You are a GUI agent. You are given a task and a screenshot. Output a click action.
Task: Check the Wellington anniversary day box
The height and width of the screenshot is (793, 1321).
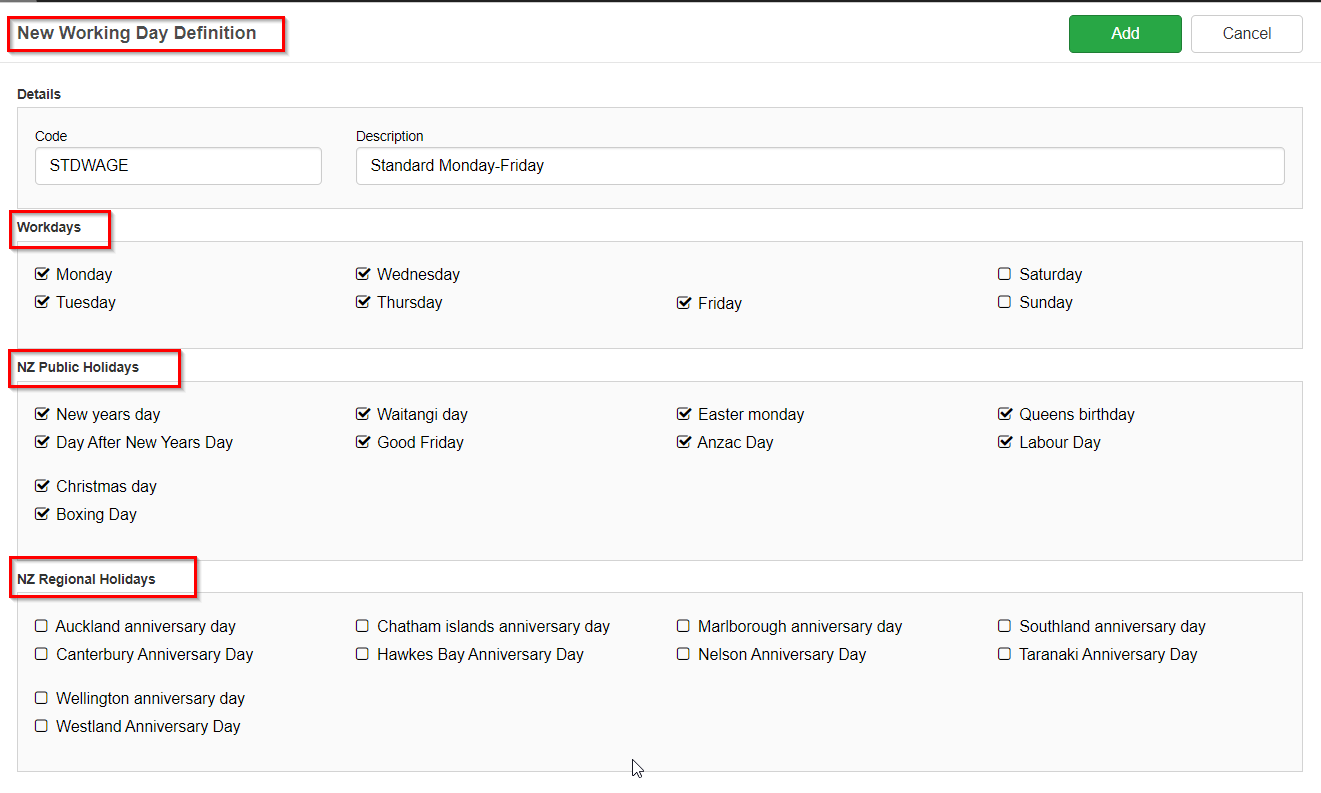click(x=41, y=698)
